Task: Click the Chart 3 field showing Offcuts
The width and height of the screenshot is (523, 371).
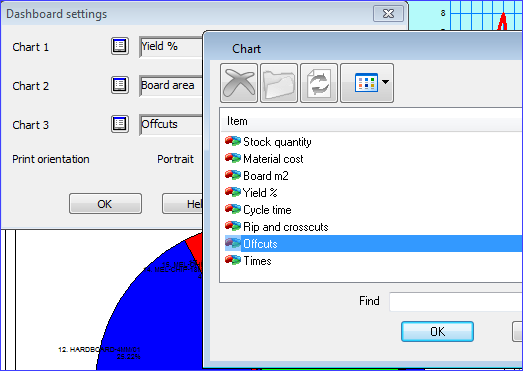Action: click(x=171, y=124)
